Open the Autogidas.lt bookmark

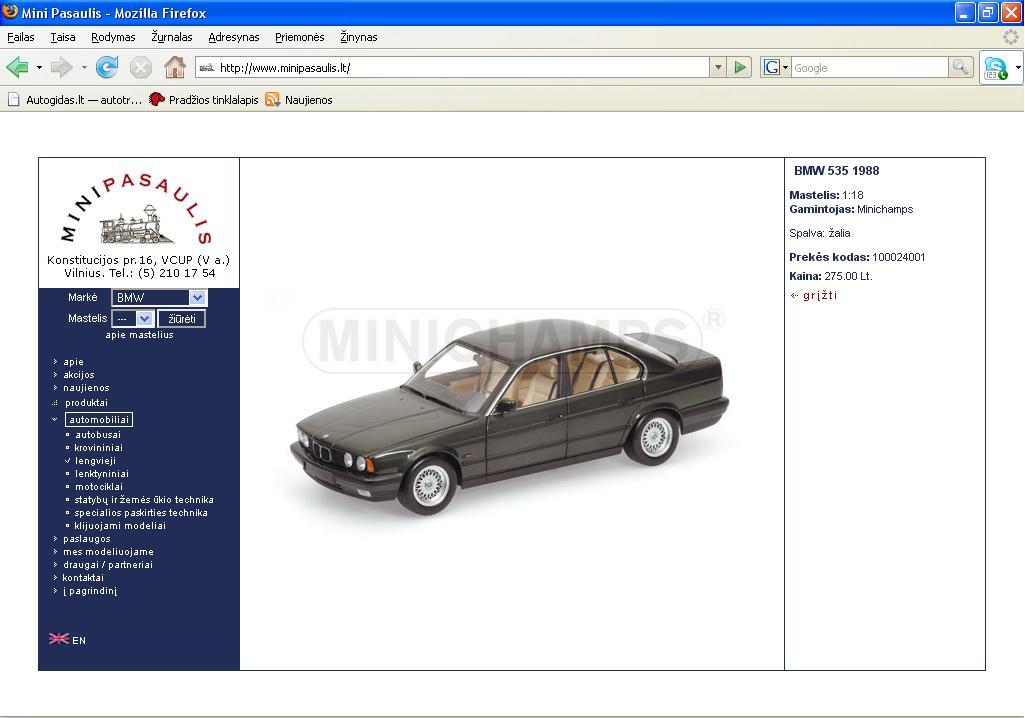84,100
